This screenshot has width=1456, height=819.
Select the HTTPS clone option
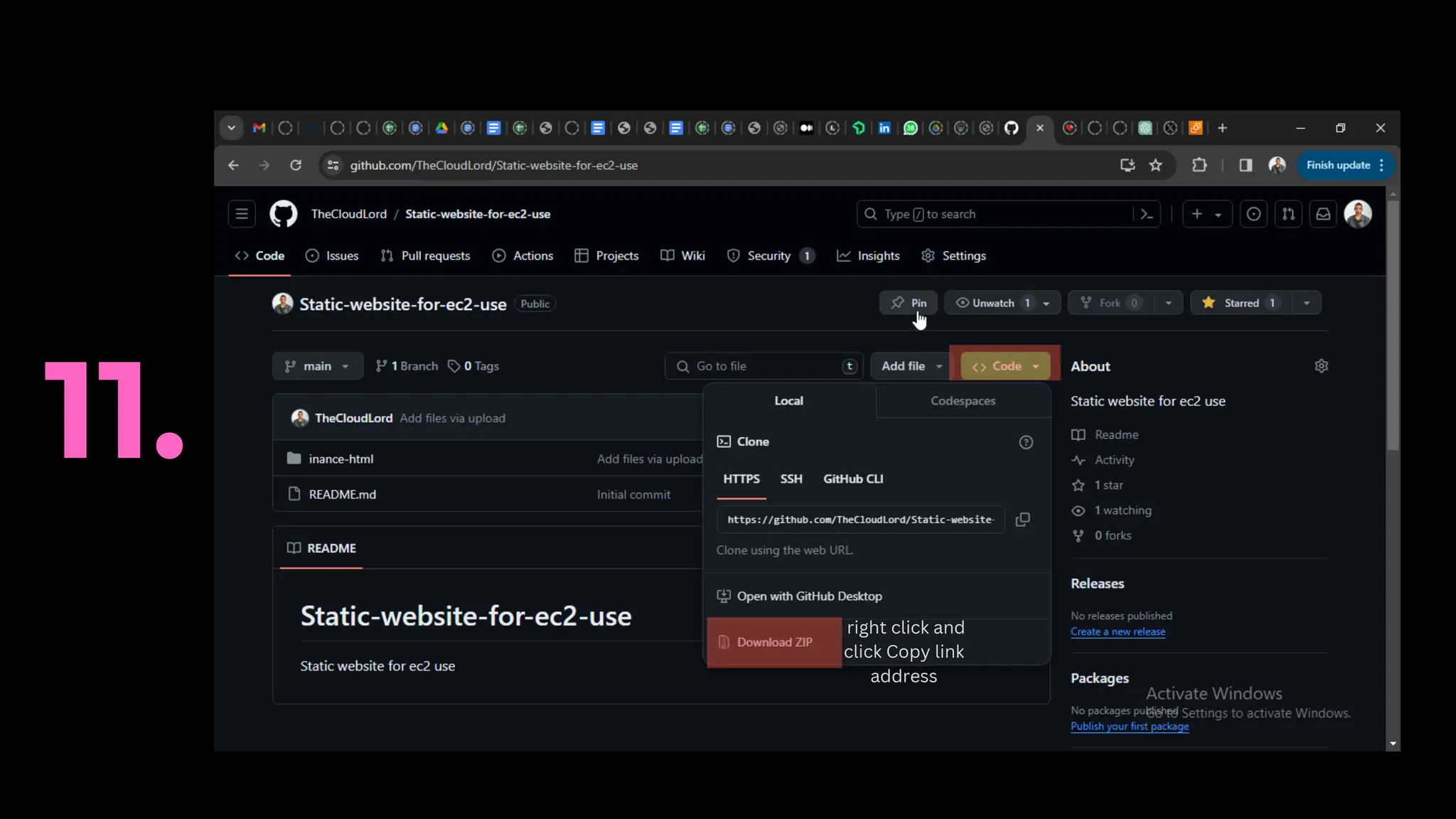[x=742, y=479]
